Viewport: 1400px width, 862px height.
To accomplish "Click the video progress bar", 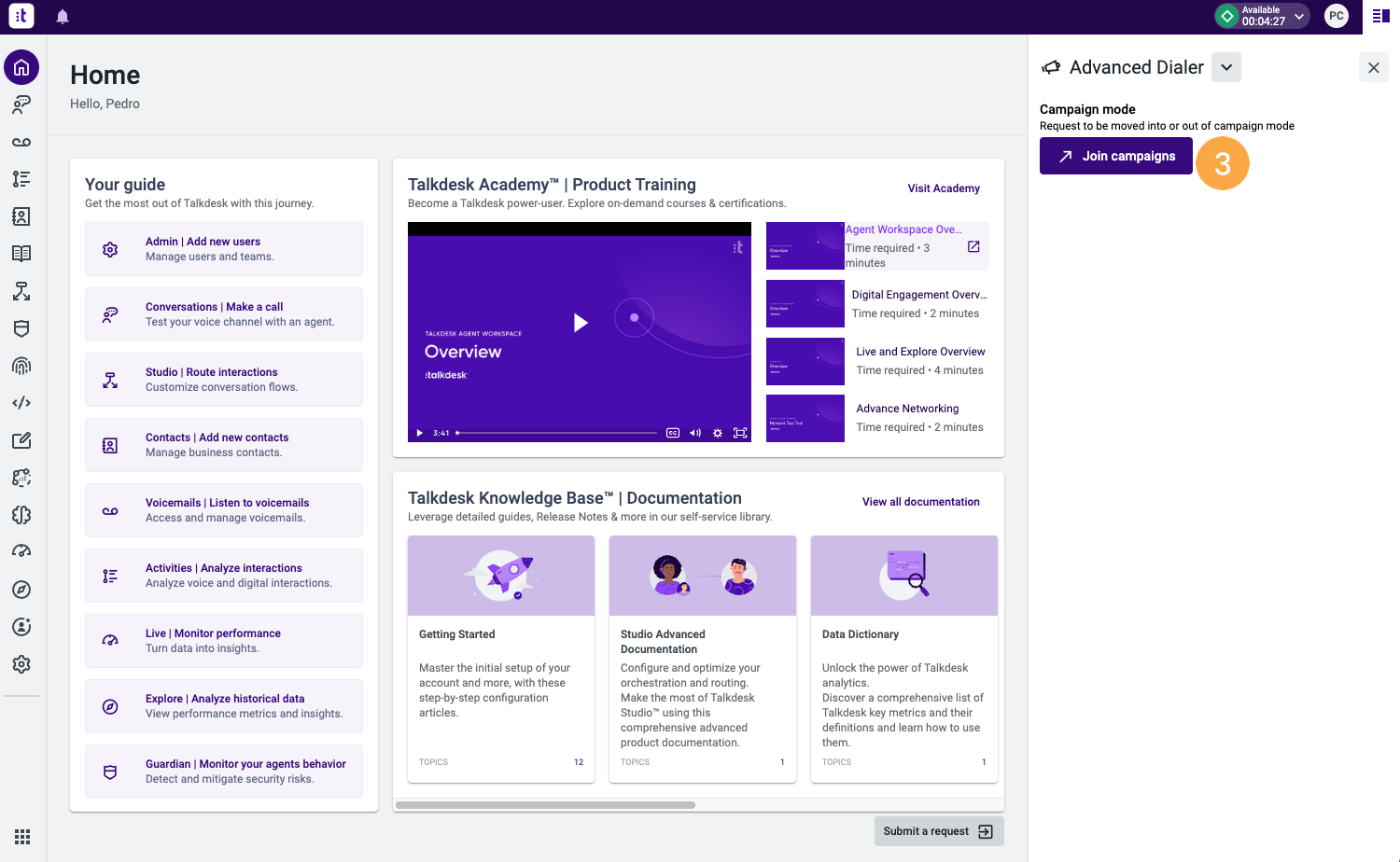I will (556, 433).
